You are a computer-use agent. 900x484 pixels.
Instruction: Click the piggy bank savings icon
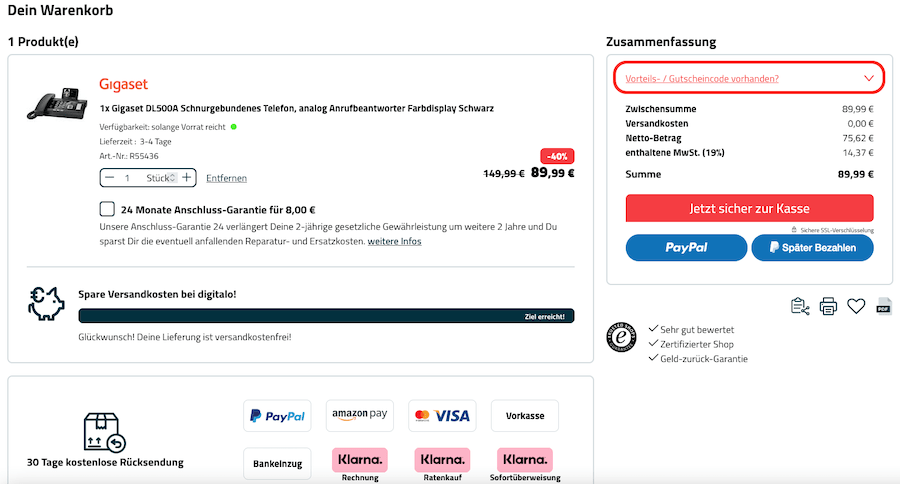point(46,304)
